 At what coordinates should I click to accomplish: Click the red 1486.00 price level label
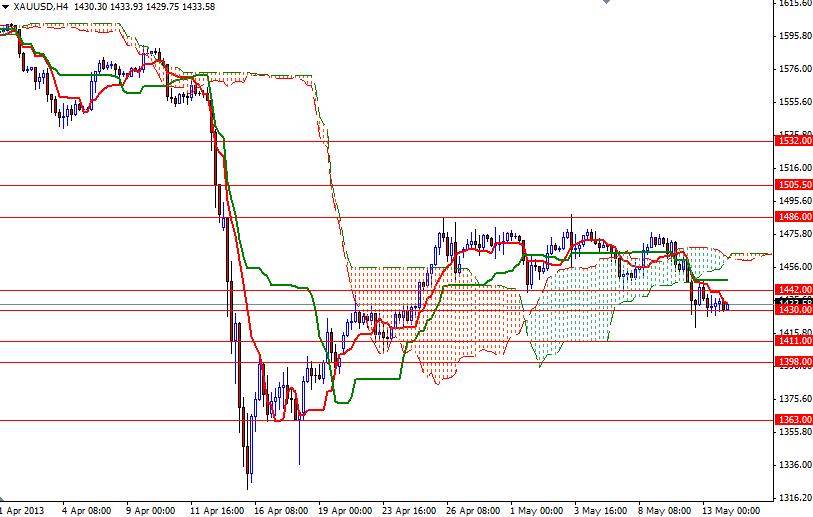tap(794, 217)
